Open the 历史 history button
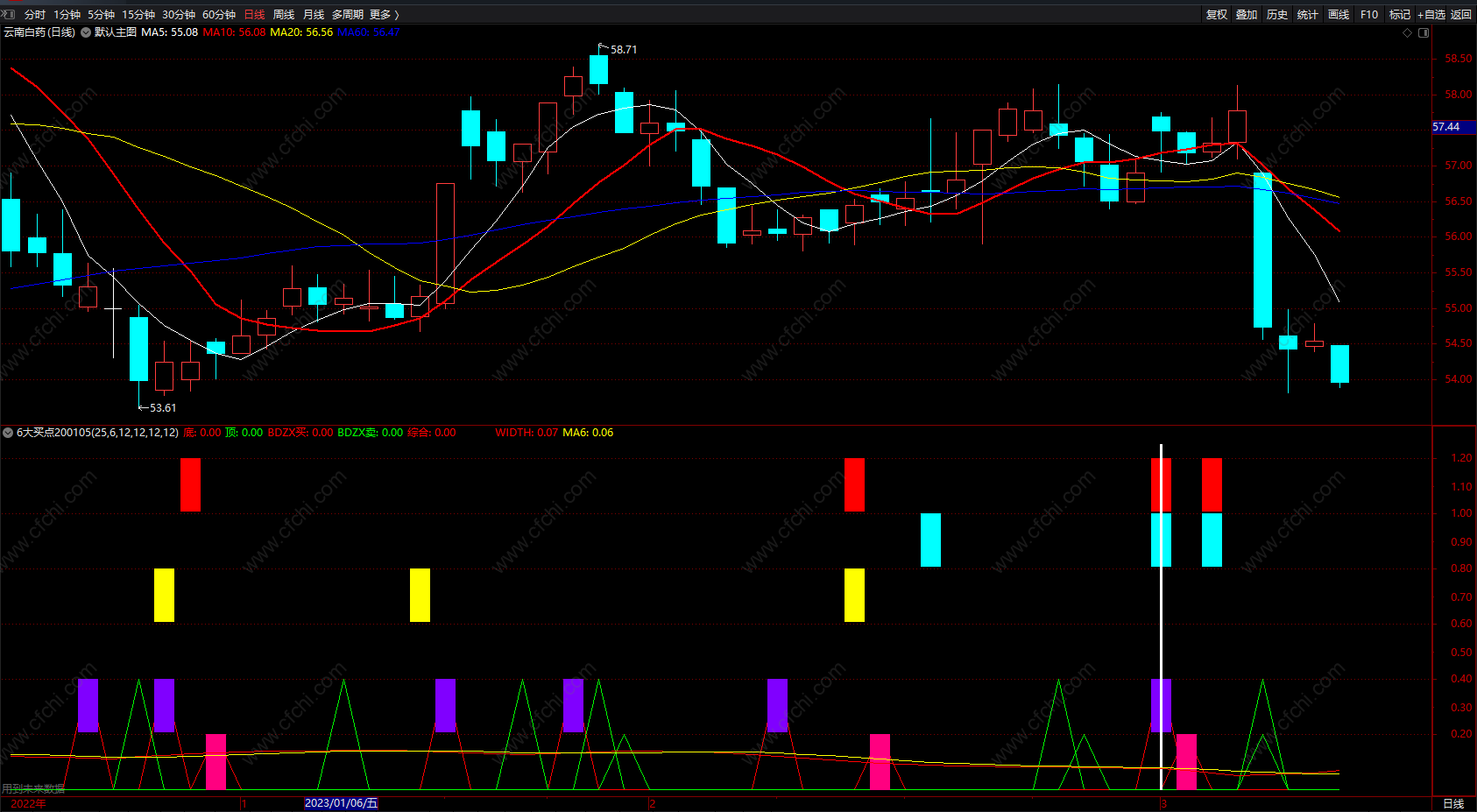Screen dimensions: 1477x812 1277,15
